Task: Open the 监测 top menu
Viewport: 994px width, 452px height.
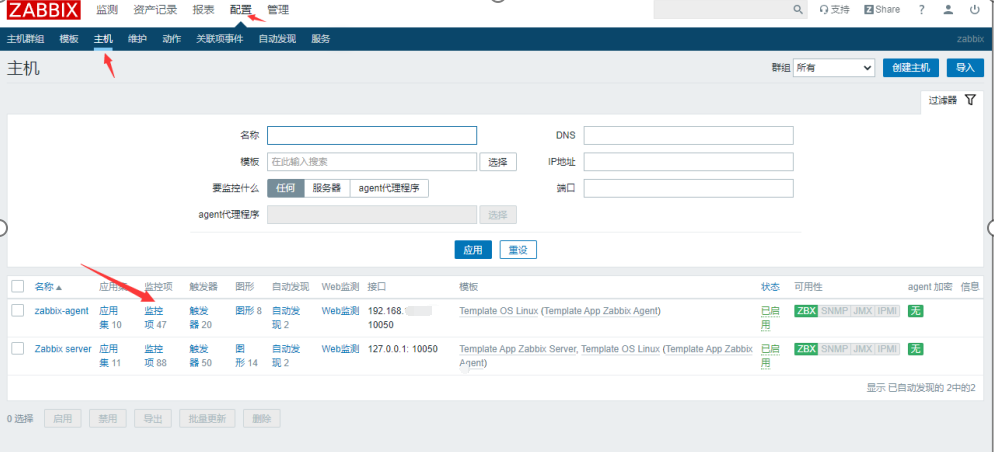Action: point(107,10)
